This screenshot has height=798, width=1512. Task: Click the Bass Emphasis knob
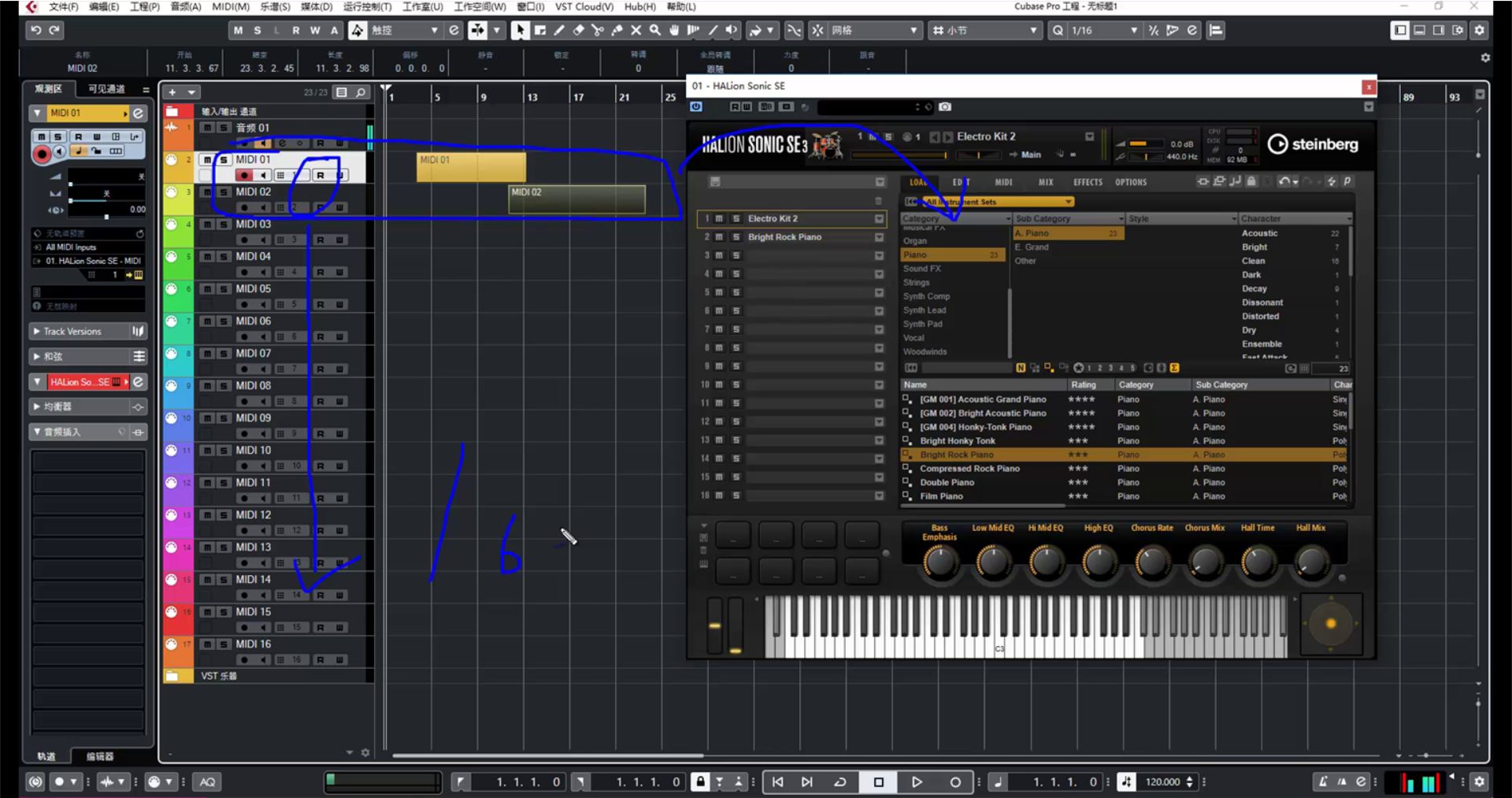(940, 562)
